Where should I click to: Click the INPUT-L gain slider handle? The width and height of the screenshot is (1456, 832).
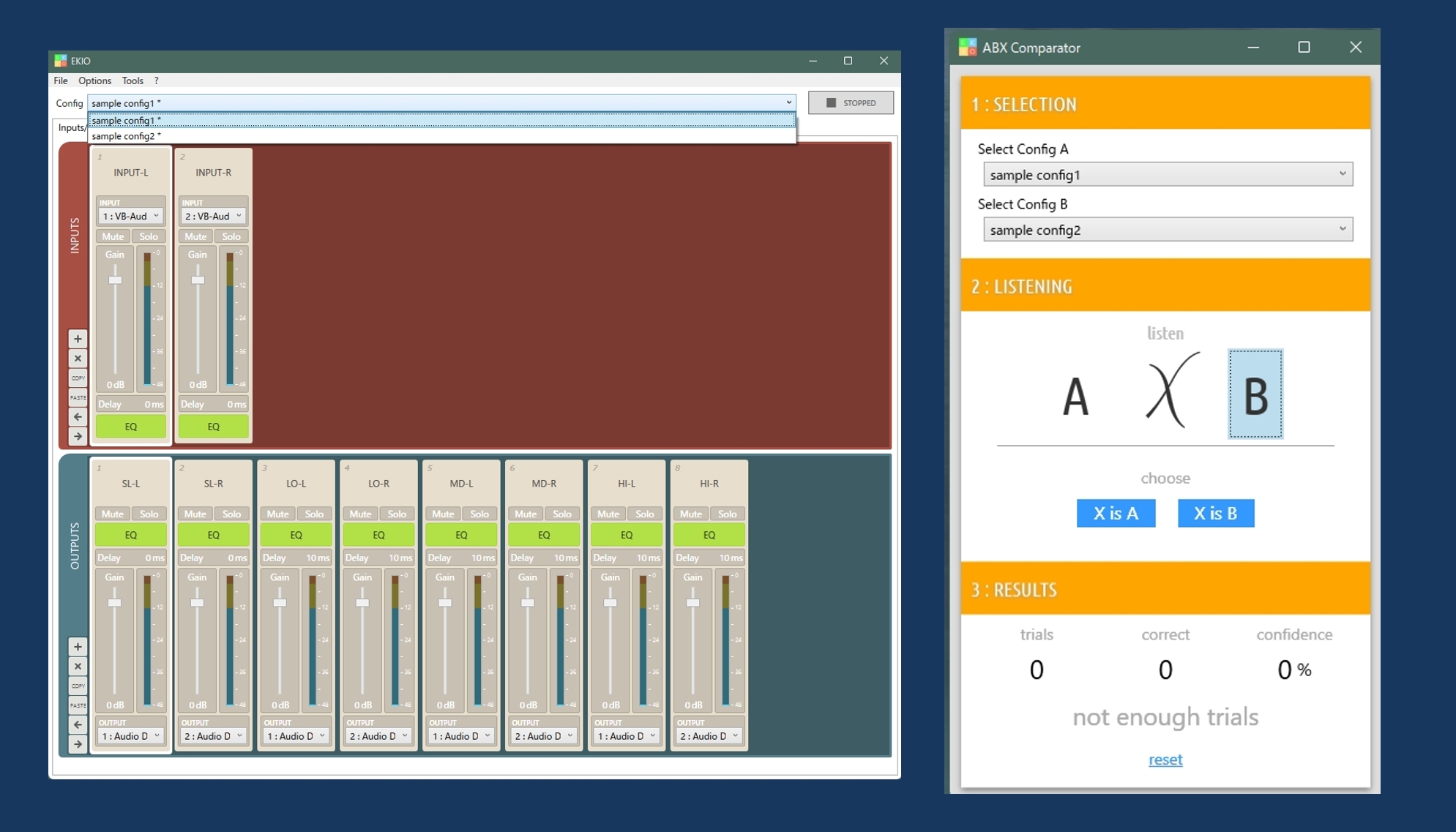pos(115,280)
